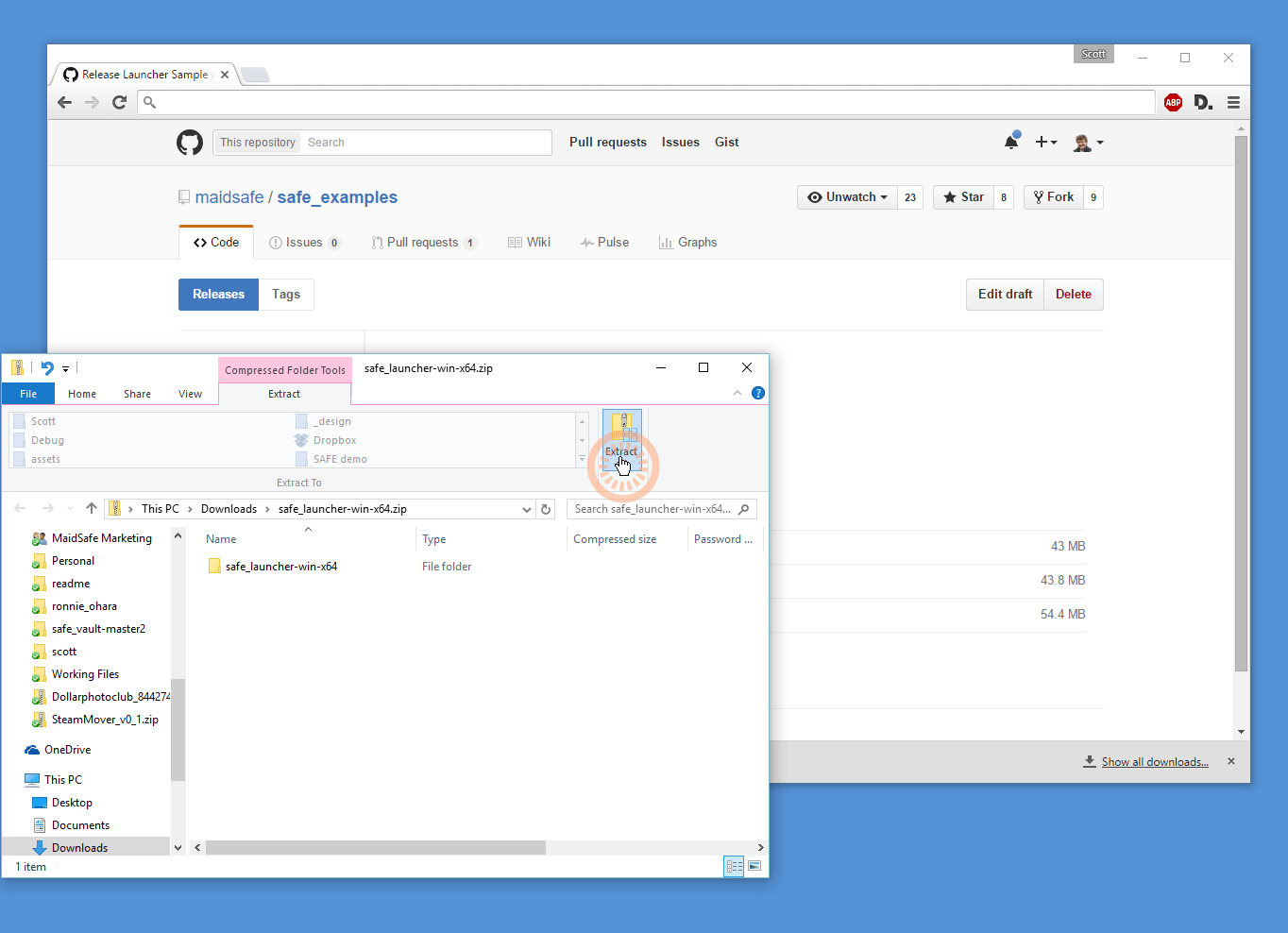Click Explorer help question mark icon
Viewport: 1288px width, 933px height.
(x=757, y=393)
